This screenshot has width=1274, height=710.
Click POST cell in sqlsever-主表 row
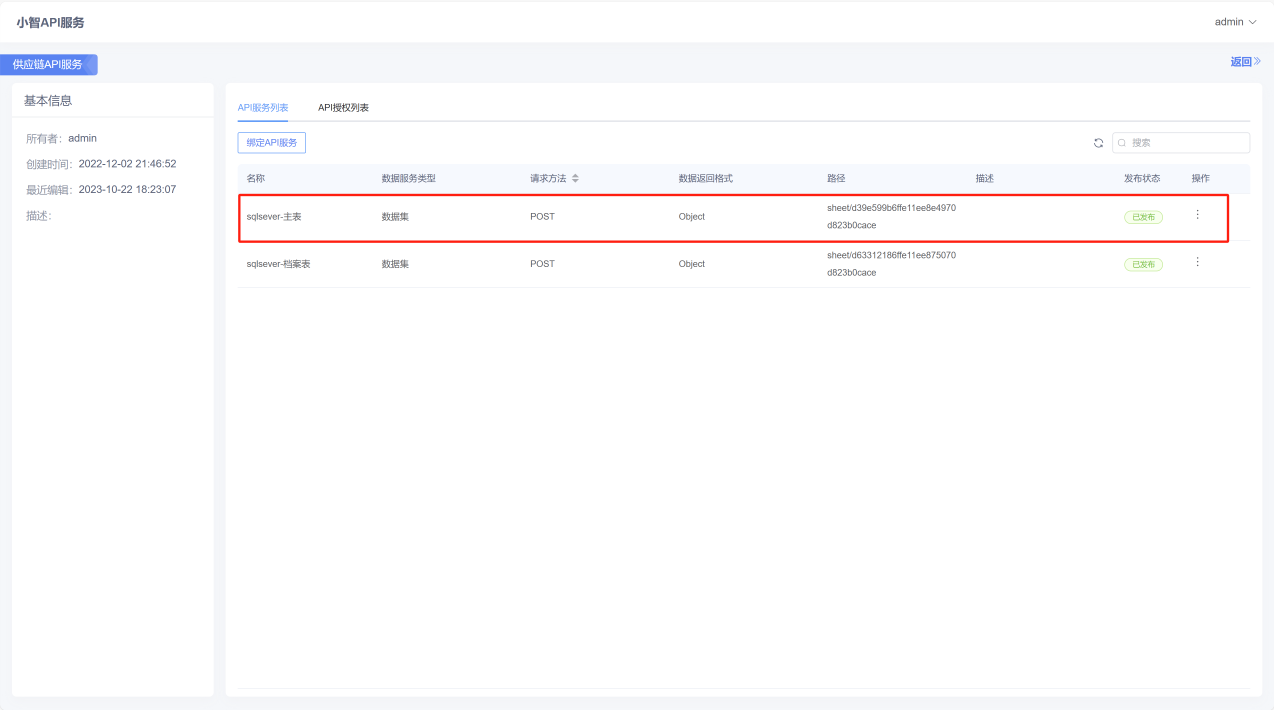(542, 217)
